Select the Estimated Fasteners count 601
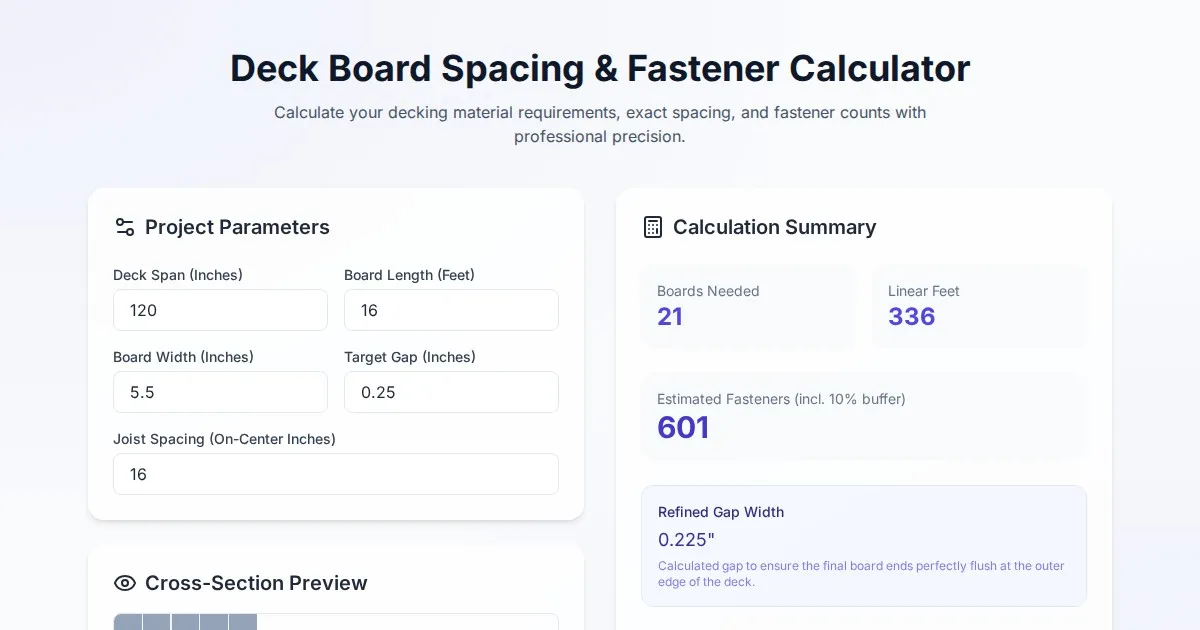This screenshot has height=630, width=1200. tap(683, 427)
